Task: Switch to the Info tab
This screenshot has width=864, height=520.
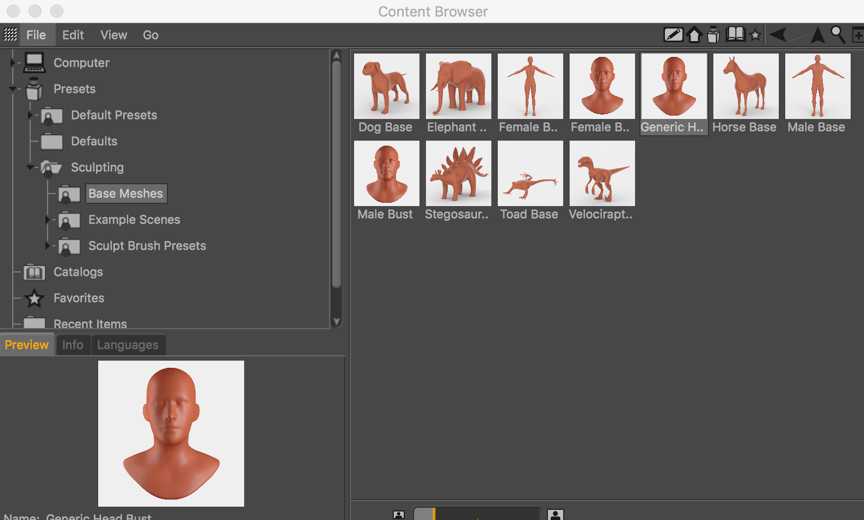Action: click(x=73, y=345)
